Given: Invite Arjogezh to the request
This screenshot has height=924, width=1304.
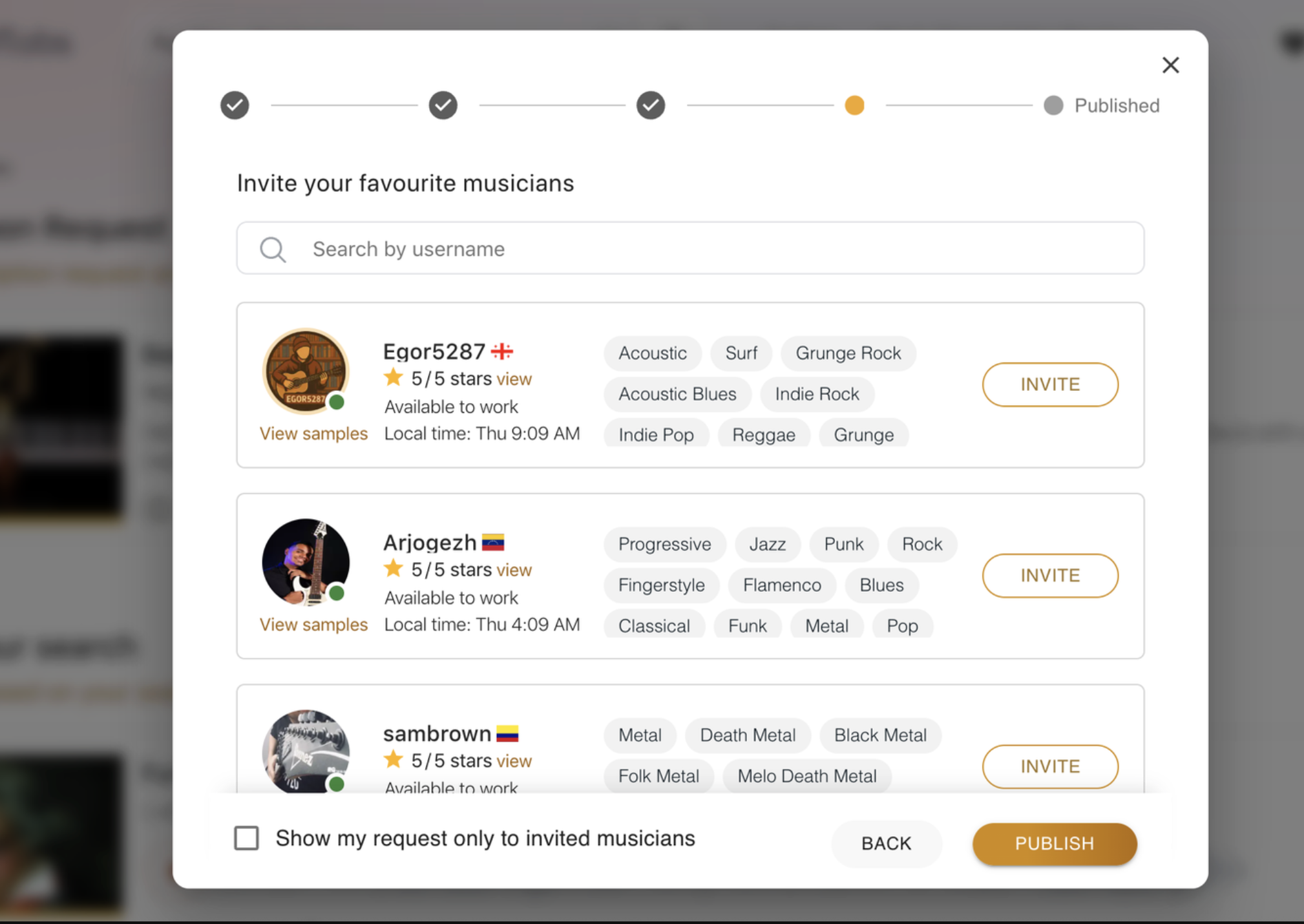Looking at the screenshot, I should 1050,576.
